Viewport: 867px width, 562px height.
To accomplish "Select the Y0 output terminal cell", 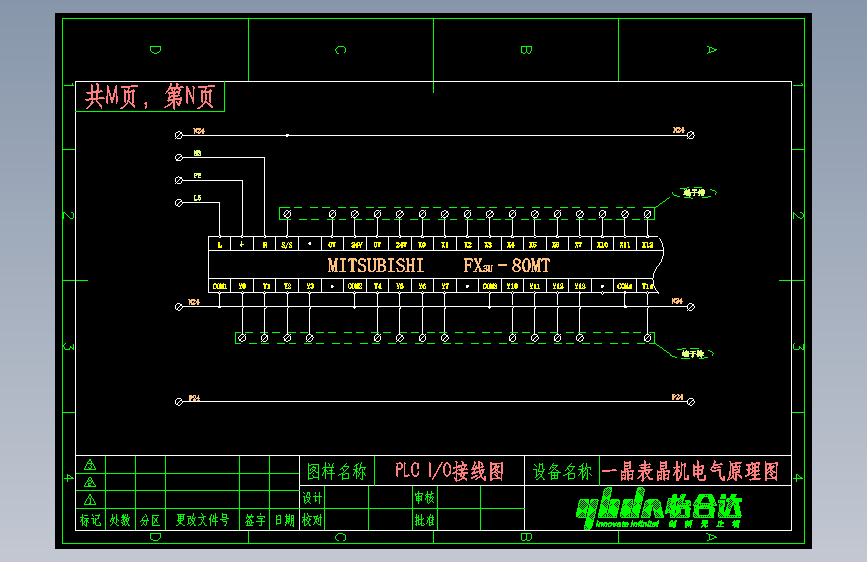I will (242, 286).
